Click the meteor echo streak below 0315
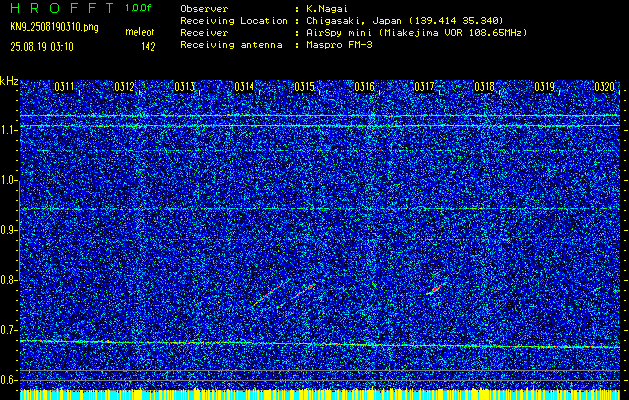The image size is (629, 400). point(305,291)
